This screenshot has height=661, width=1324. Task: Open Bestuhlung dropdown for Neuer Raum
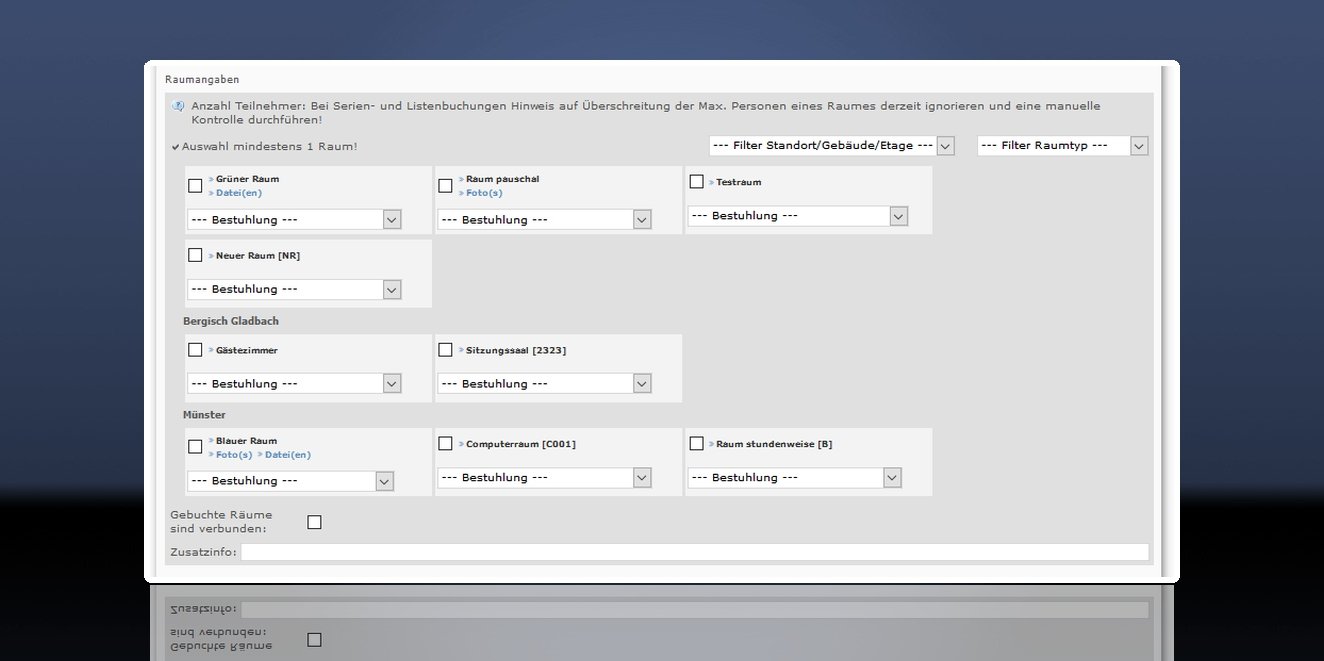click(294, 289)
